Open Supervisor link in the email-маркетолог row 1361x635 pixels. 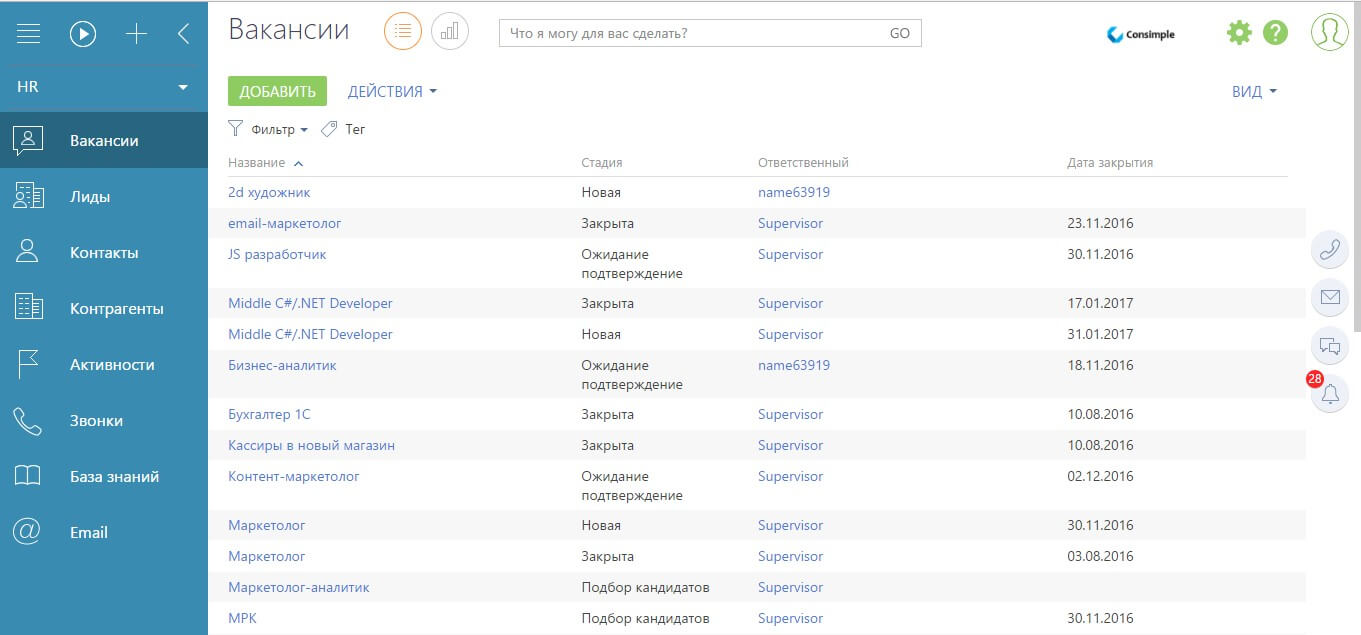790,223
